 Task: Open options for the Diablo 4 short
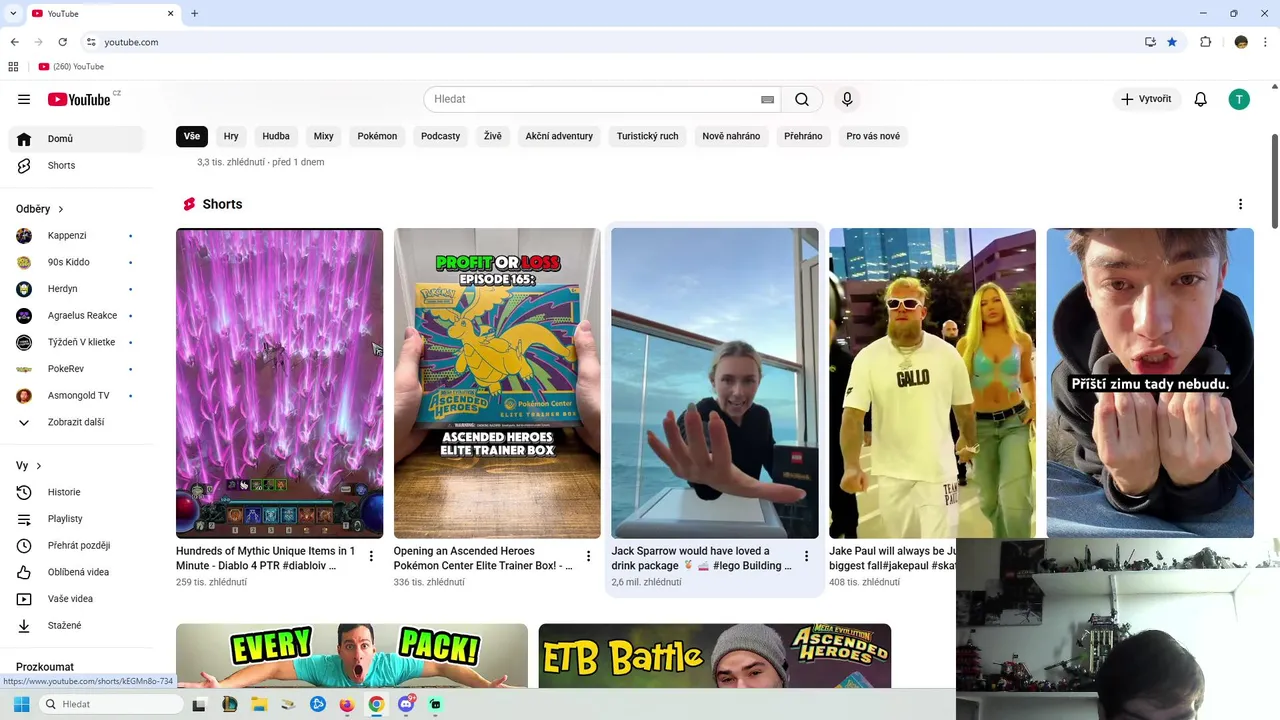click(x=371, y=556)
